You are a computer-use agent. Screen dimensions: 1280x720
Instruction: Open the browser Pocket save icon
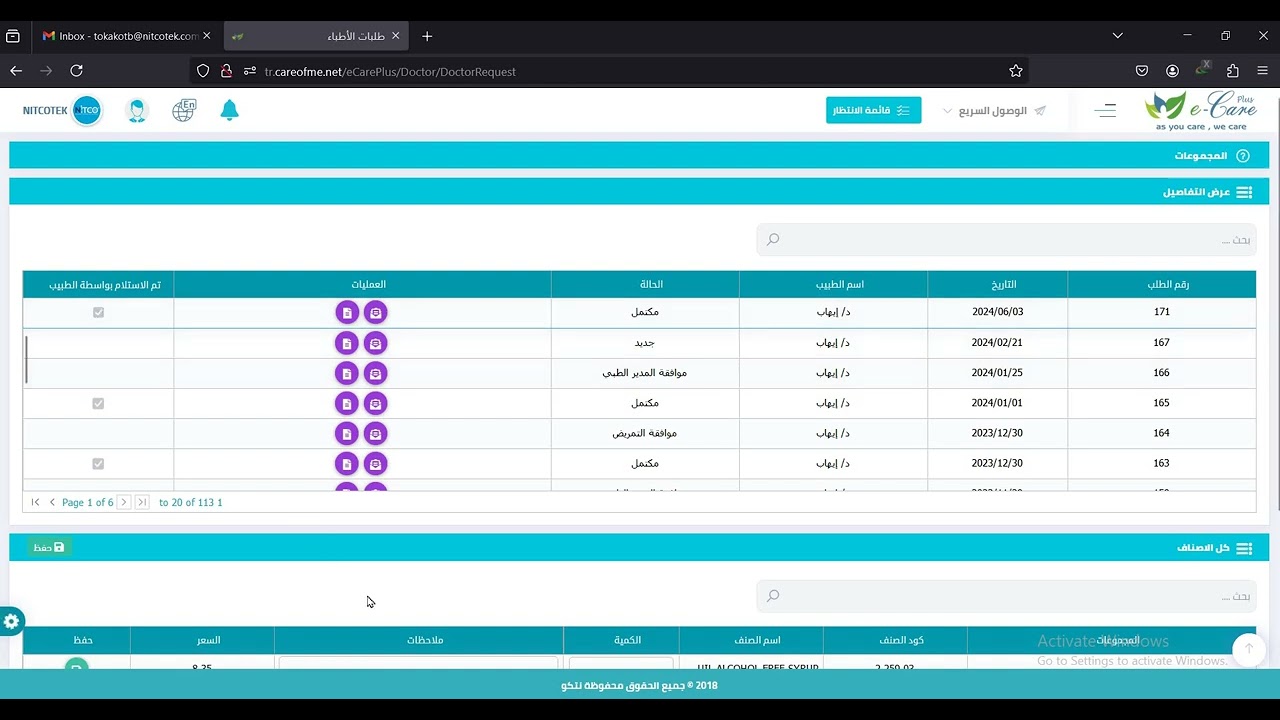click(x=1142, y=71)
